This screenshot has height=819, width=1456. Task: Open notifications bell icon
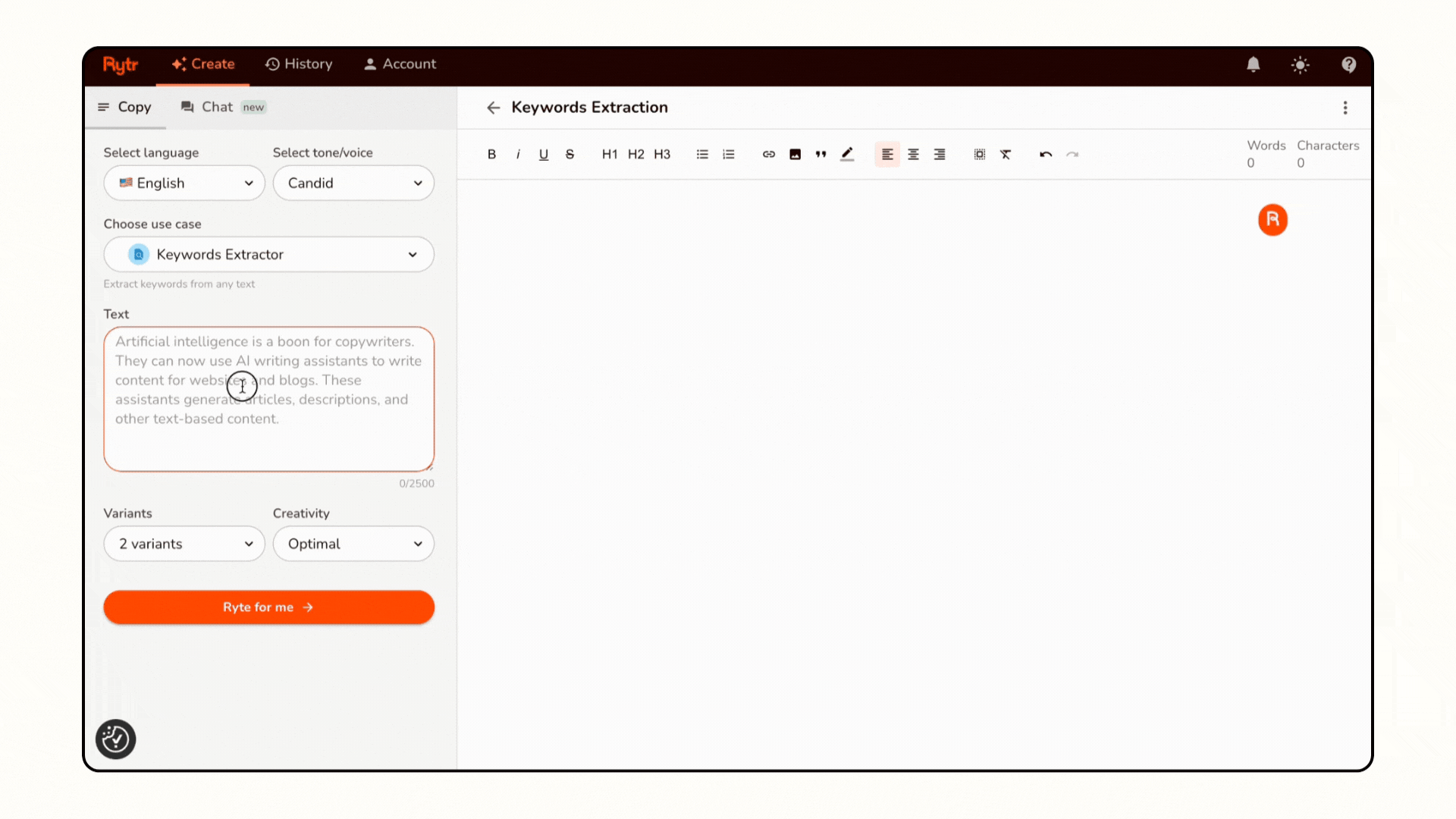click(1253, 64)
